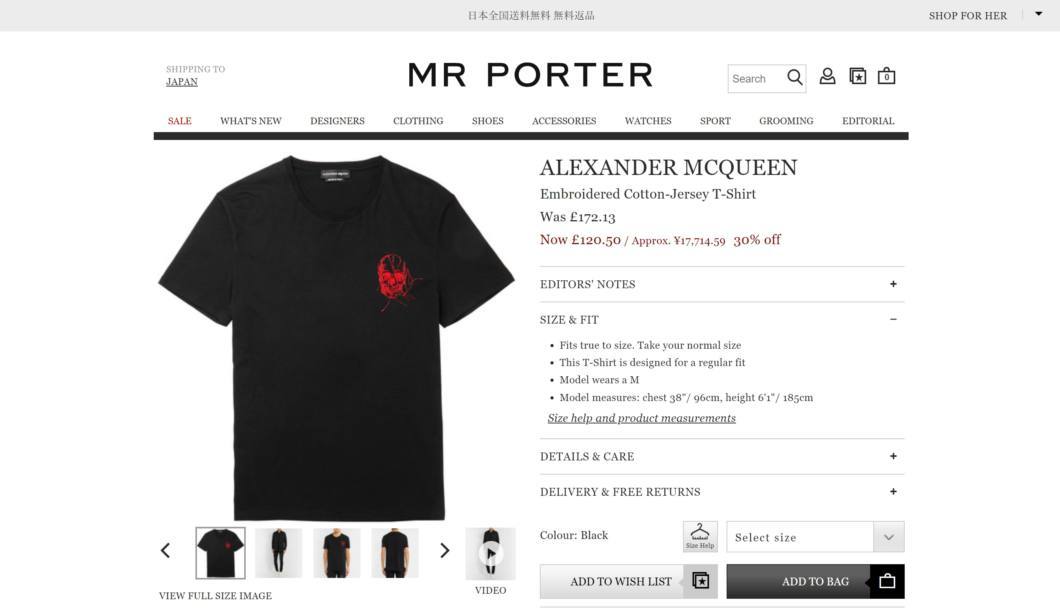Click Add to Bag button
This screenshot has height=609, width=1060.
point(815,581)
